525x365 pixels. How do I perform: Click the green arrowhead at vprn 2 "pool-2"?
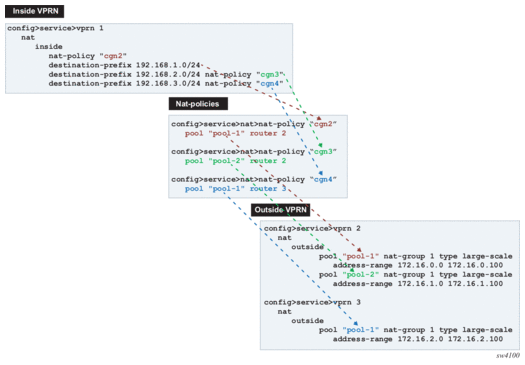point(352,270)
